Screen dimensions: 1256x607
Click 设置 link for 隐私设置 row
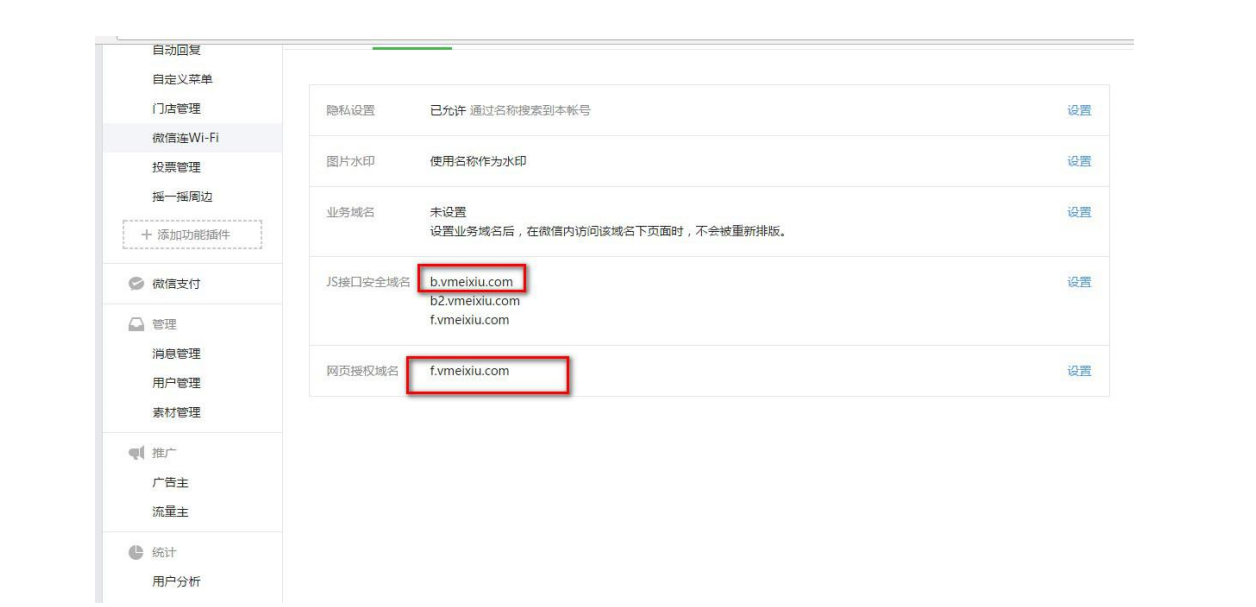(1078, 111)
